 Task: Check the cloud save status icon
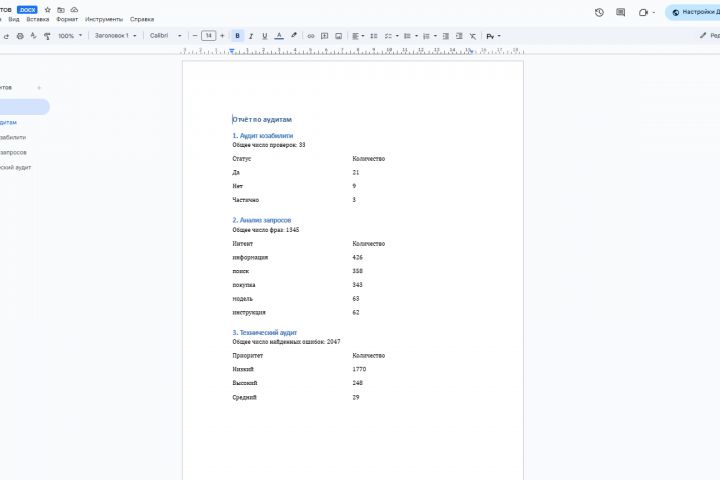click(x=74, y=10)
